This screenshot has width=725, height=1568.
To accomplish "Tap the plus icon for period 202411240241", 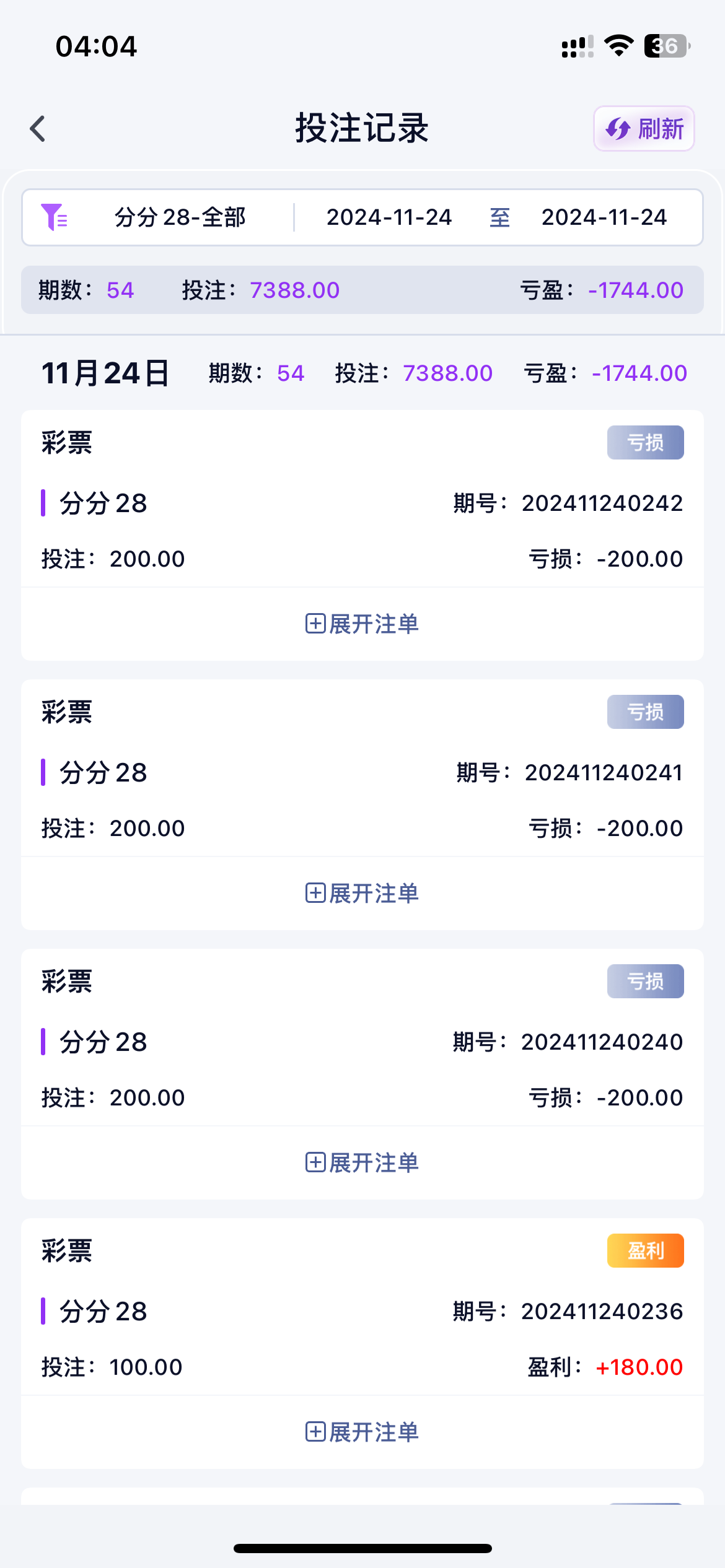I will tap(315, 893).
